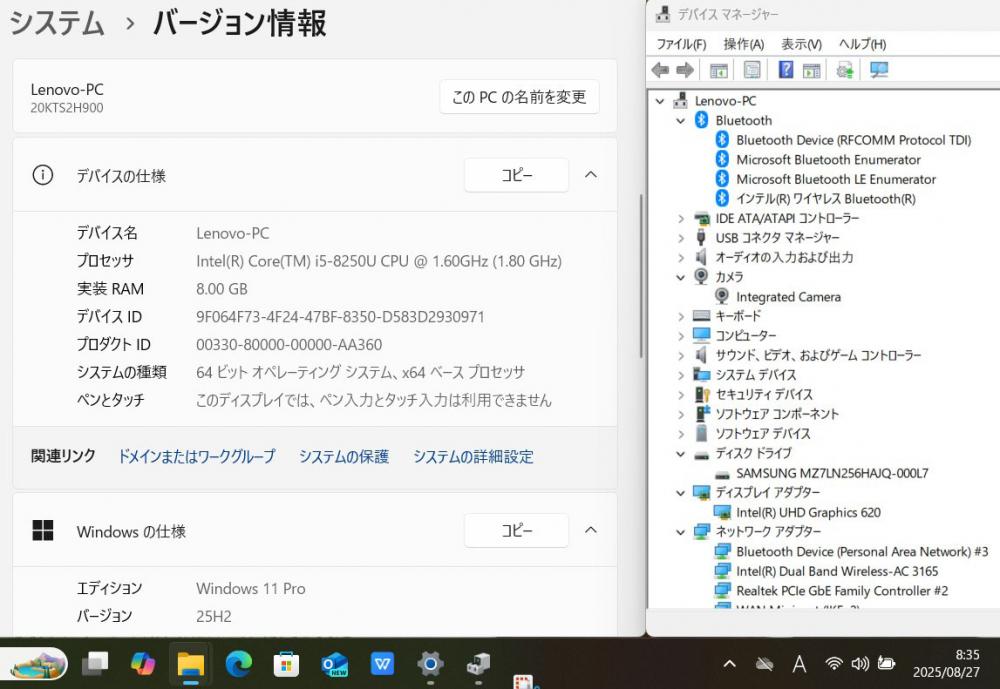The height and width of the screenshot is (689, 1000).
Task: Select Intel(R) Dual Band Wireless-AC 3165
Action: 837,571
